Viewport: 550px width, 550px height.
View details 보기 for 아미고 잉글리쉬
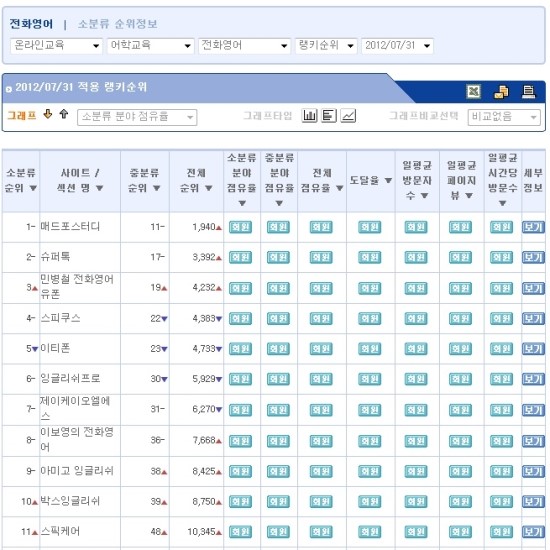(533, 471)
